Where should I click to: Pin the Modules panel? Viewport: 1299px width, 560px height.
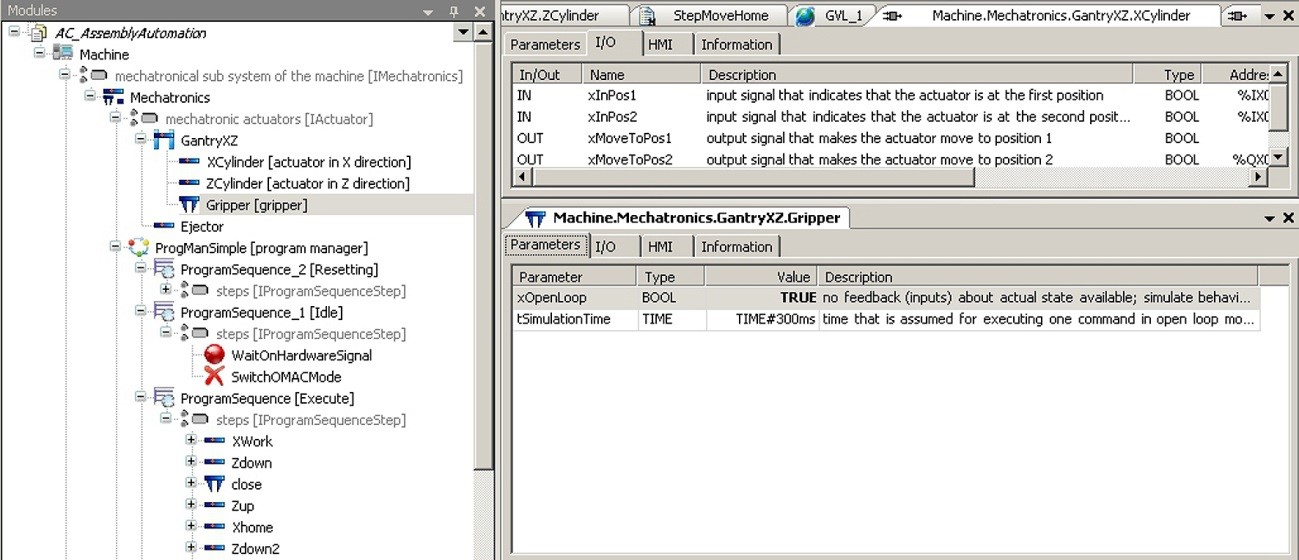pyautogui.click(x=453, y=11)
